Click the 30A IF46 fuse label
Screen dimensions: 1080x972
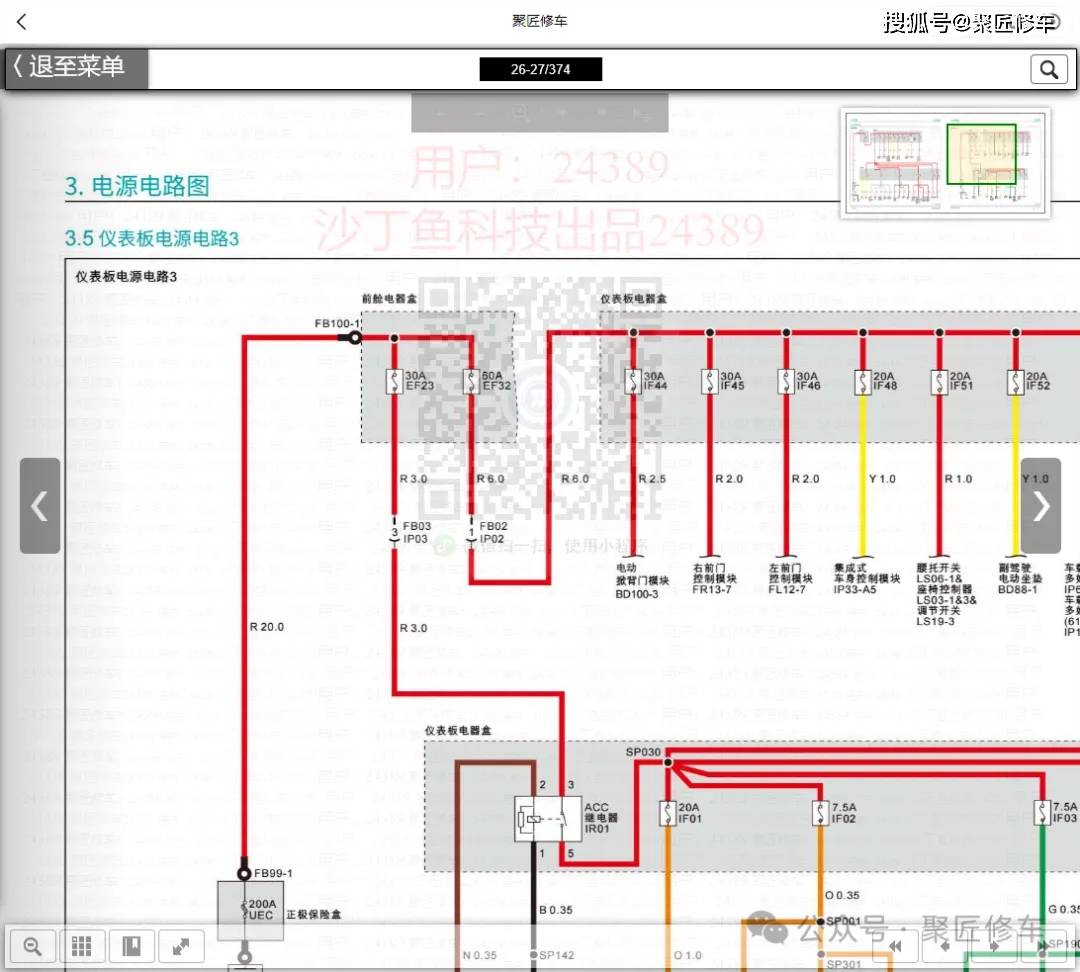[x=808, y=381]
